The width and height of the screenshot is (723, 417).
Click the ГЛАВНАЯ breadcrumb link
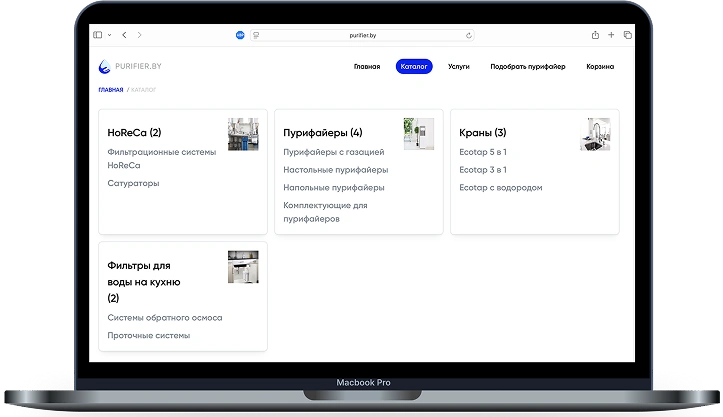pos(110,90)
